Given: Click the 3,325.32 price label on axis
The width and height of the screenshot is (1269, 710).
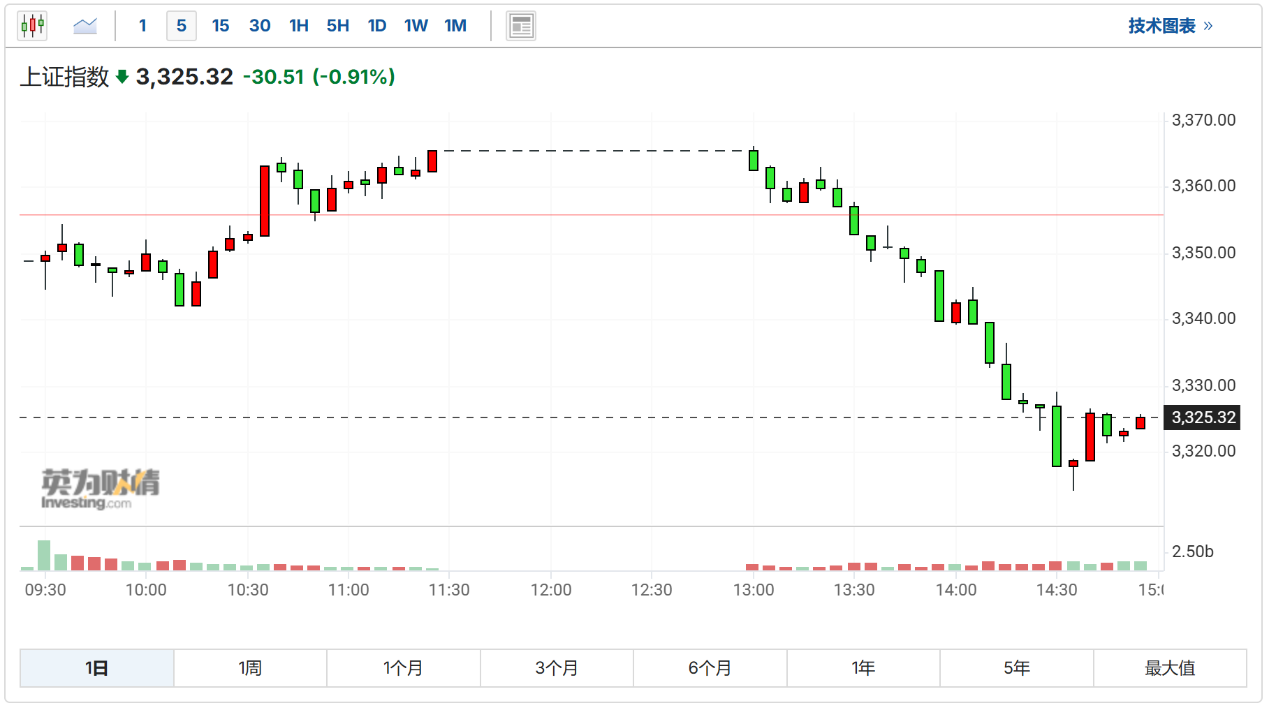Looking at the screenshot, I should (x=1203, y=417).
